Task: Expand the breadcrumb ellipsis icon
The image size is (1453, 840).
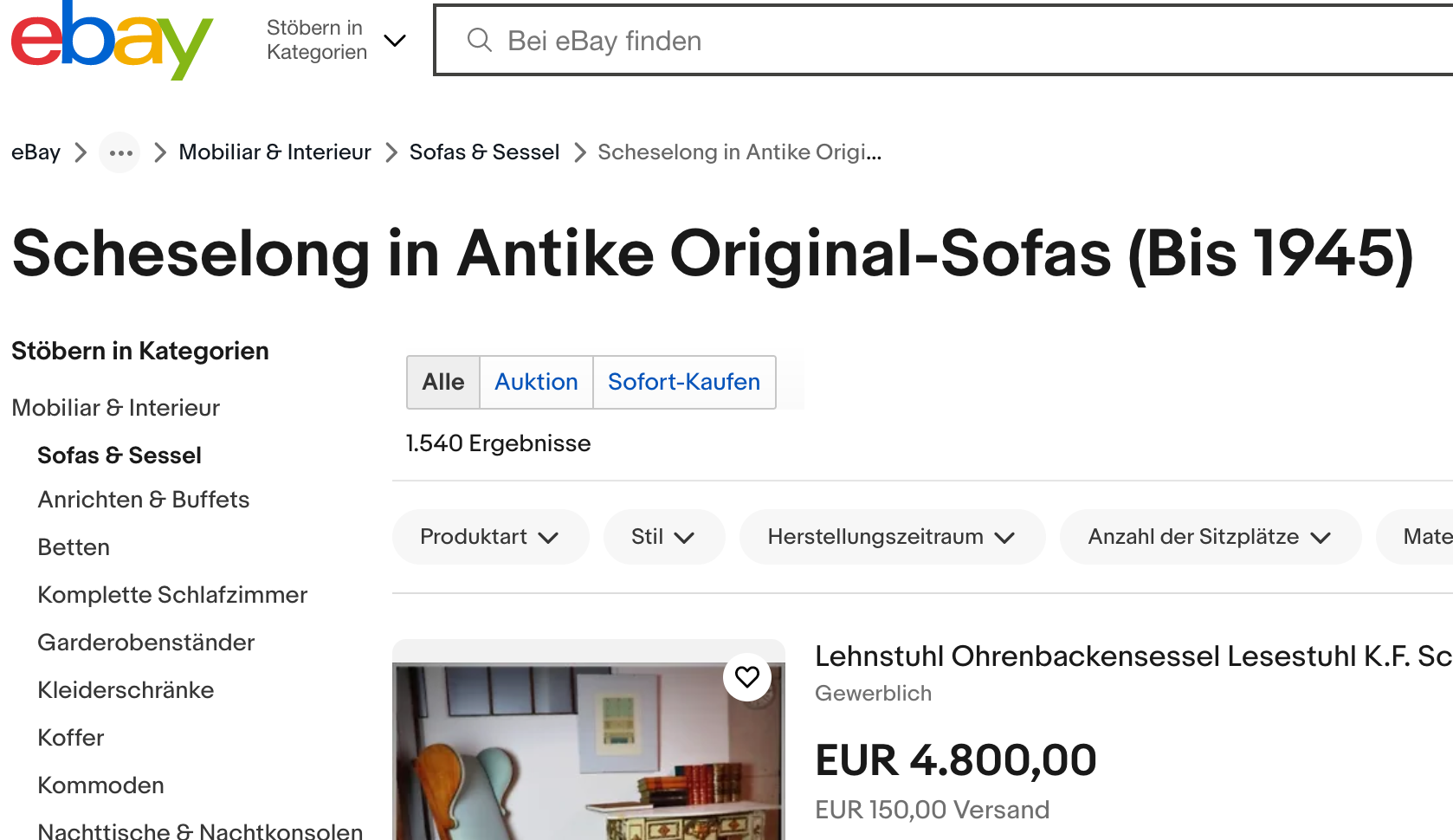Action: 120,153
